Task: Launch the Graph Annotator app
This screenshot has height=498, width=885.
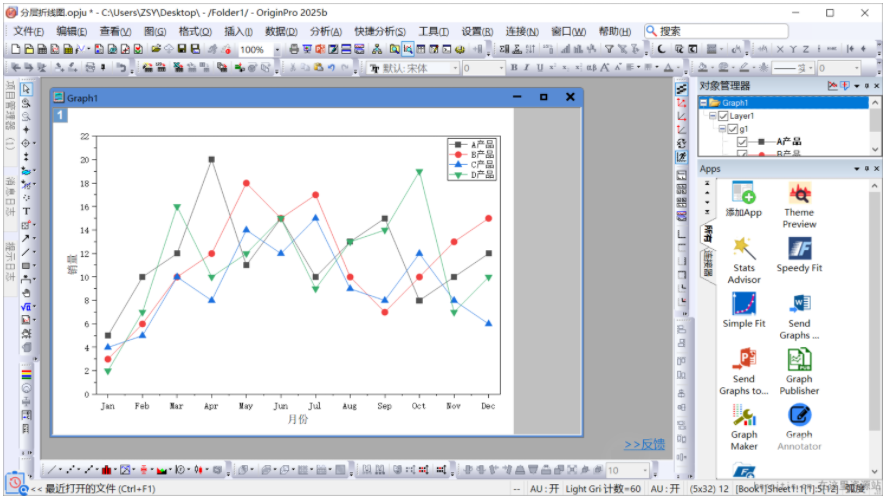Action: [799, 427]
